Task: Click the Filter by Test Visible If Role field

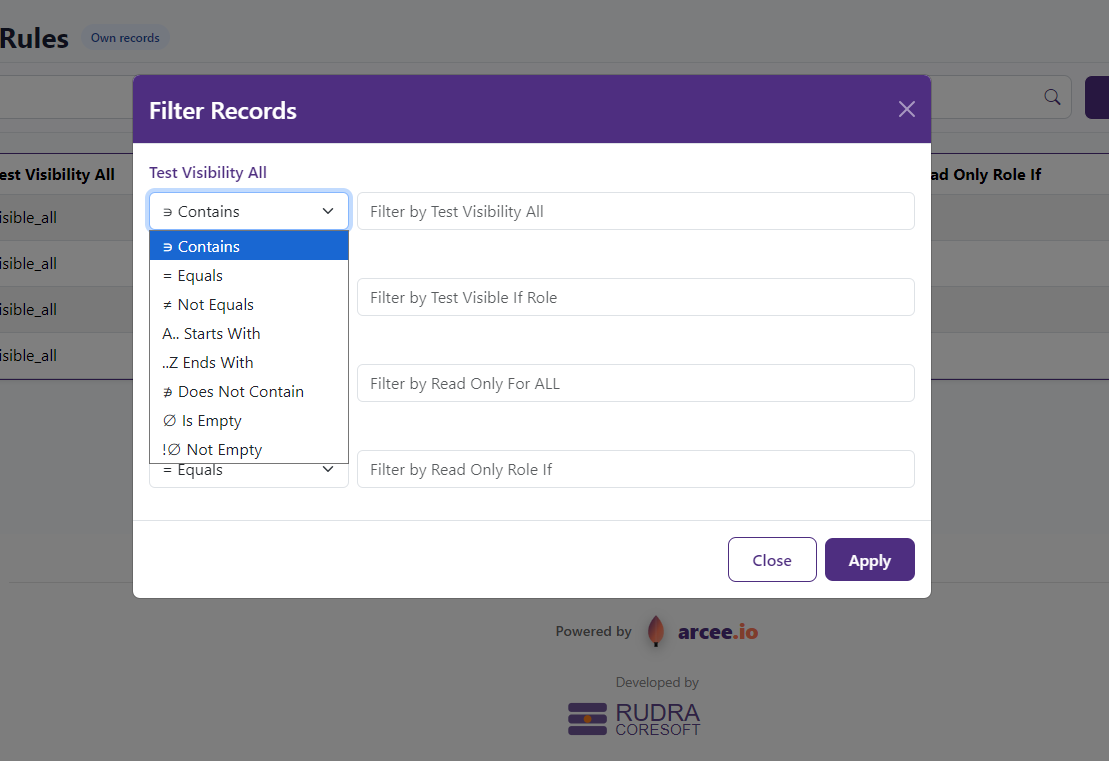Action: (x=636, y=297)
